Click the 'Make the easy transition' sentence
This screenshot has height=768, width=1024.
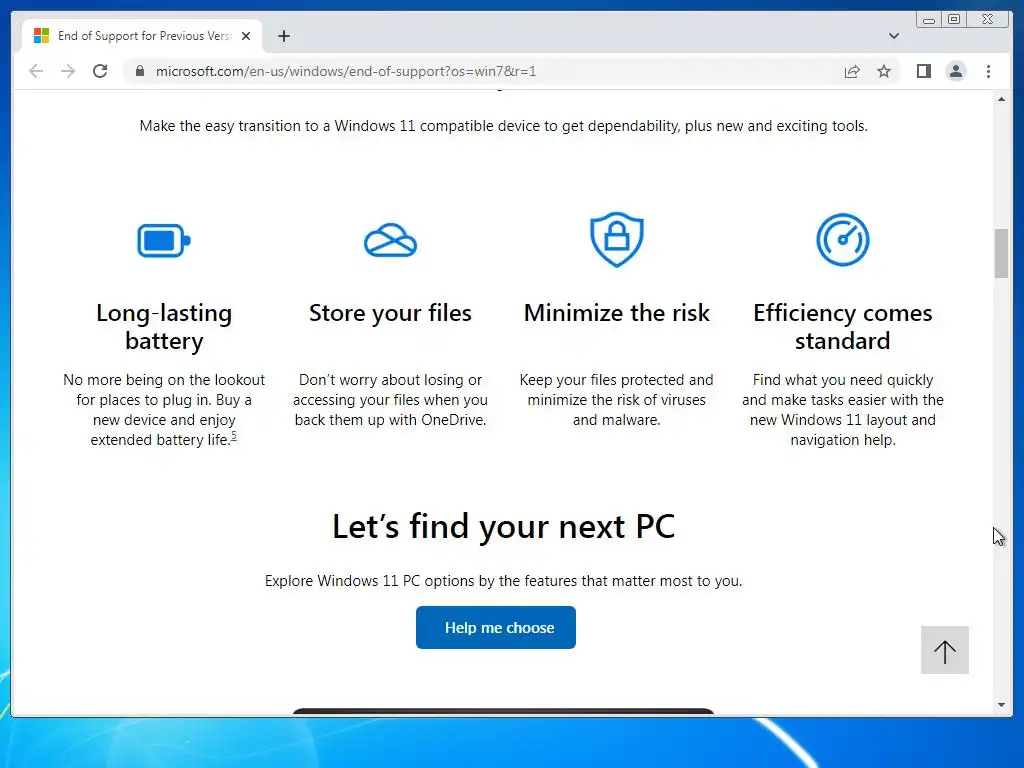[504, 125]
